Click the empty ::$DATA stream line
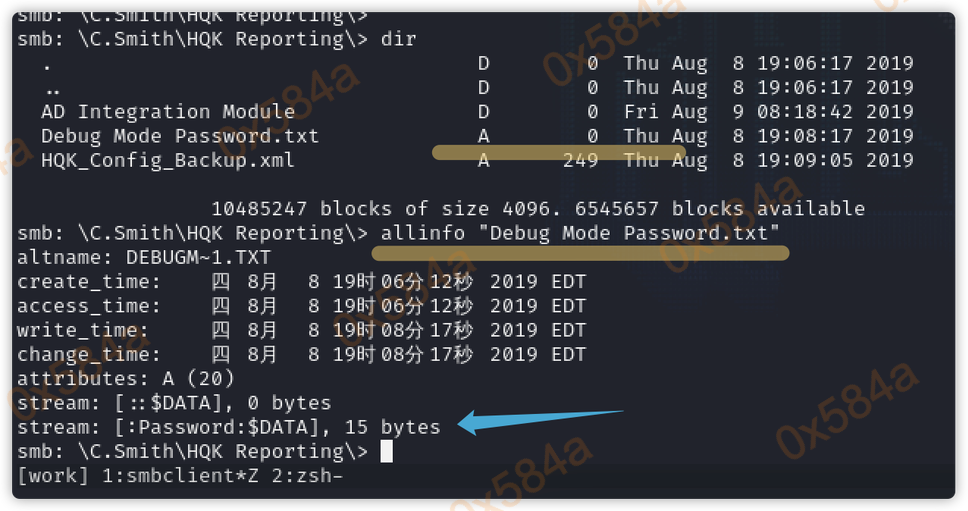Screen dimensions: 968x511 tap(174, 403)
